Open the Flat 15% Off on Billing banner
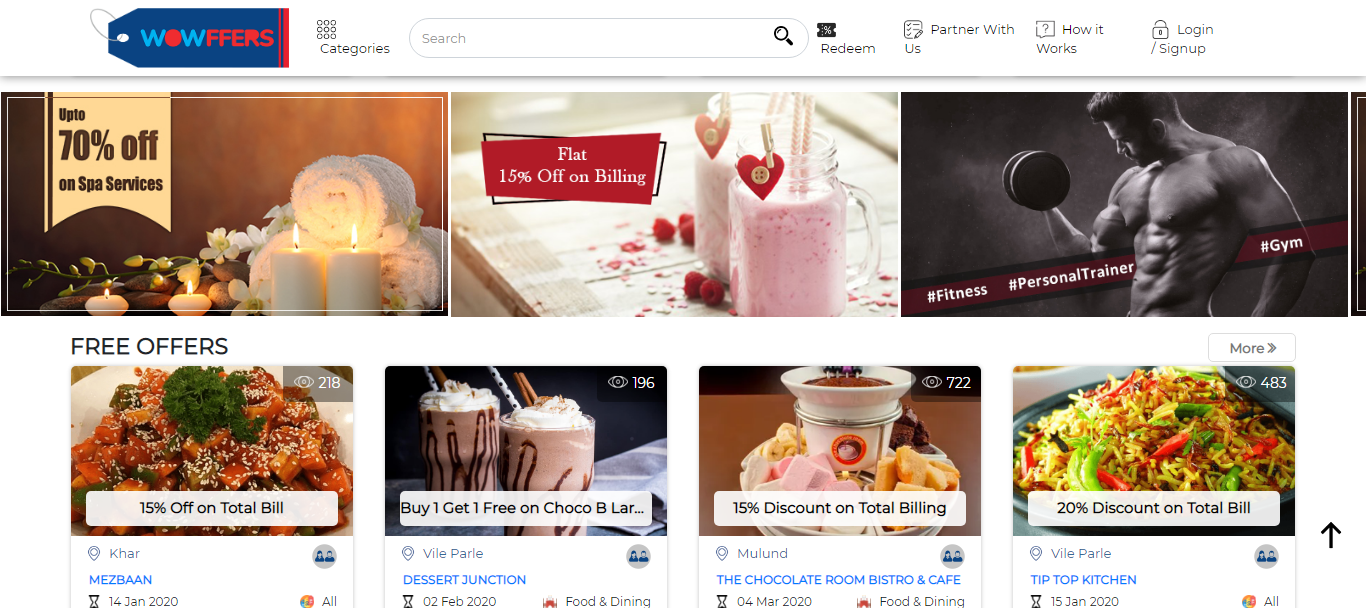 (674, 204)
